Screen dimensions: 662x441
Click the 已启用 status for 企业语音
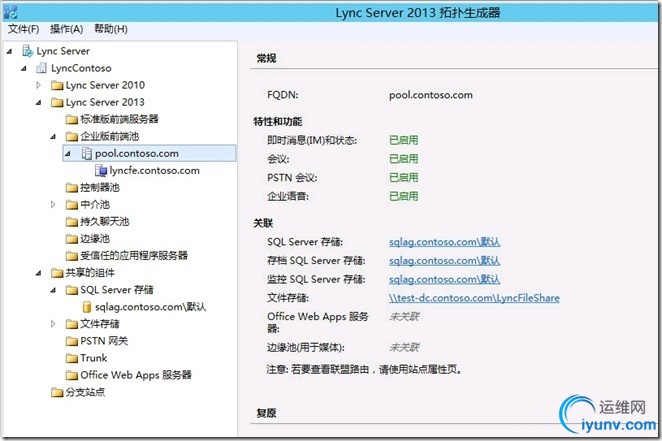[404, 196]
